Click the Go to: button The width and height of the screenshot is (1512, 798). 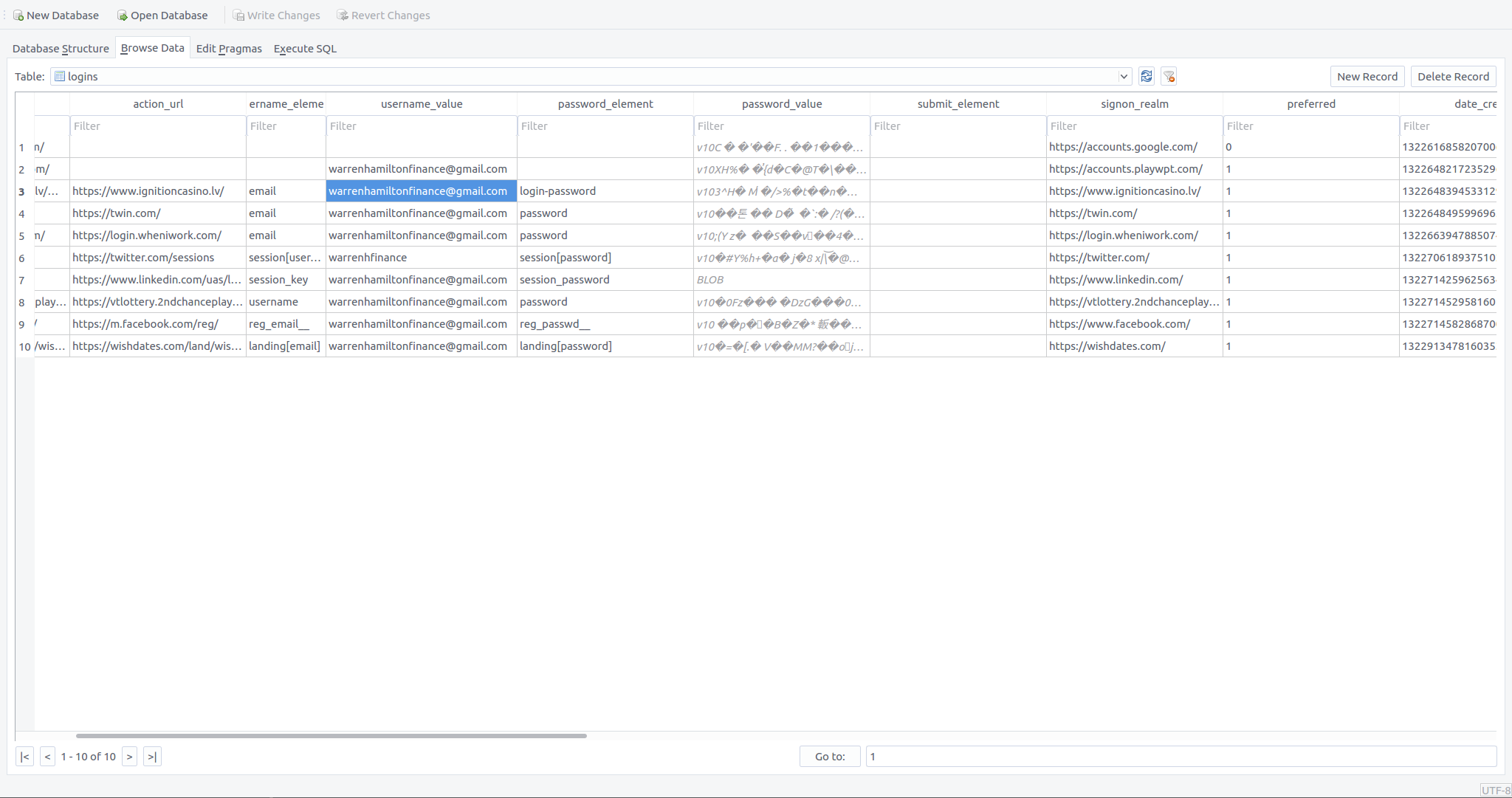click(830, 756)
